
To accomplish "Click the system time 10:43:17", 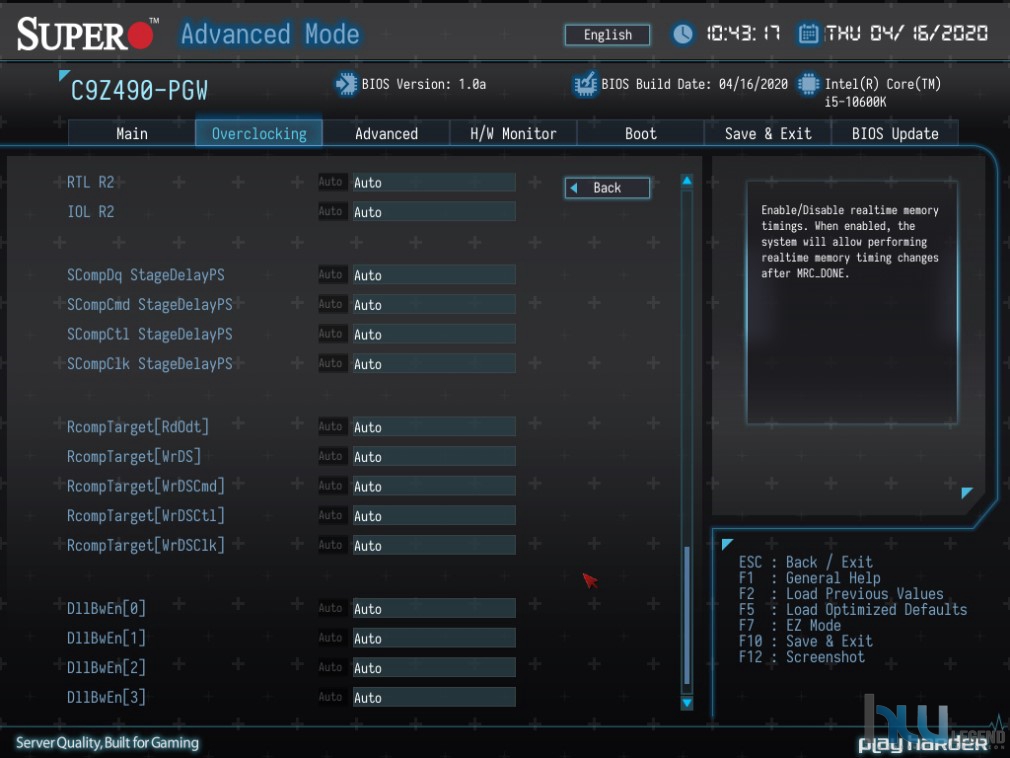I will point(743,33).
